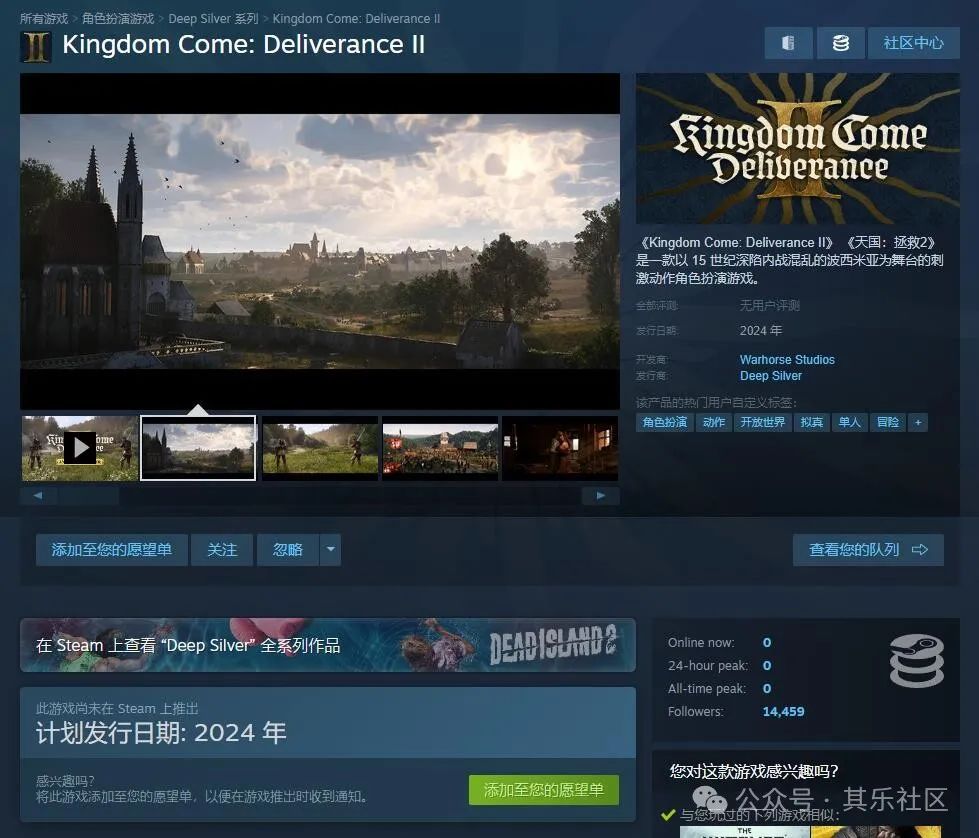979x838 pixels.
Task: Click the thumbnail strip scrollbar handle
Action: click(88, 496)
